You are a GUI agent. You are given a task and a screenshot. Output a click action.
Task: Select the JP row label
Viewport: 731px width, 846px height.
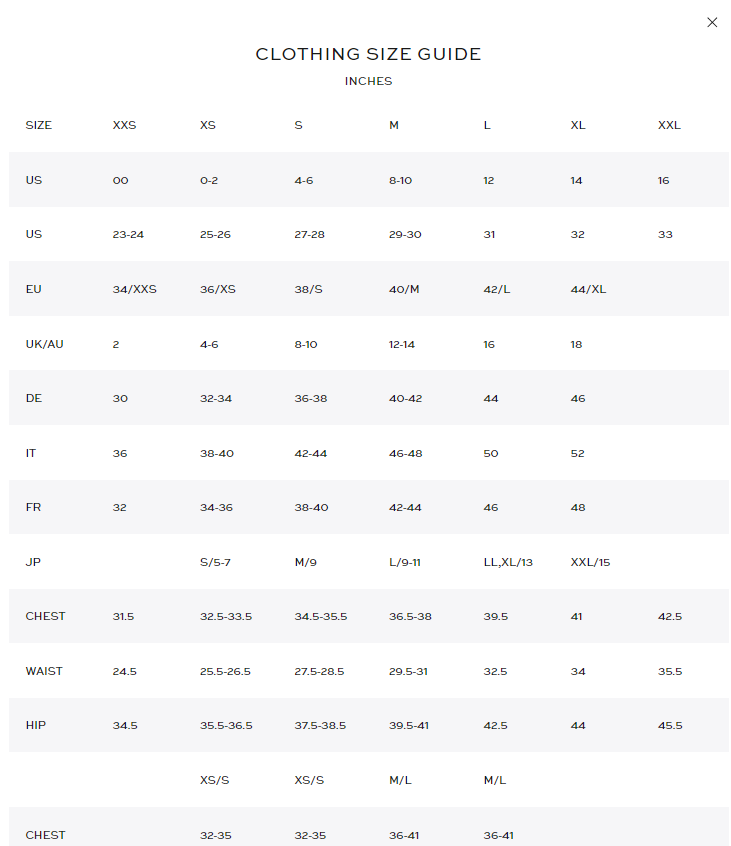[33, 562]
